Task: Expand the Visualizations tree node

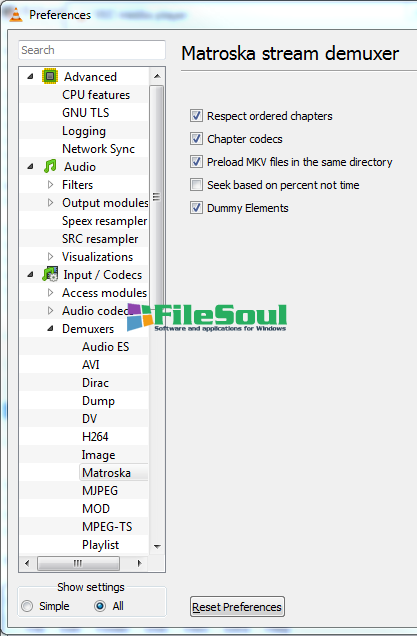Action: point(50,256)
